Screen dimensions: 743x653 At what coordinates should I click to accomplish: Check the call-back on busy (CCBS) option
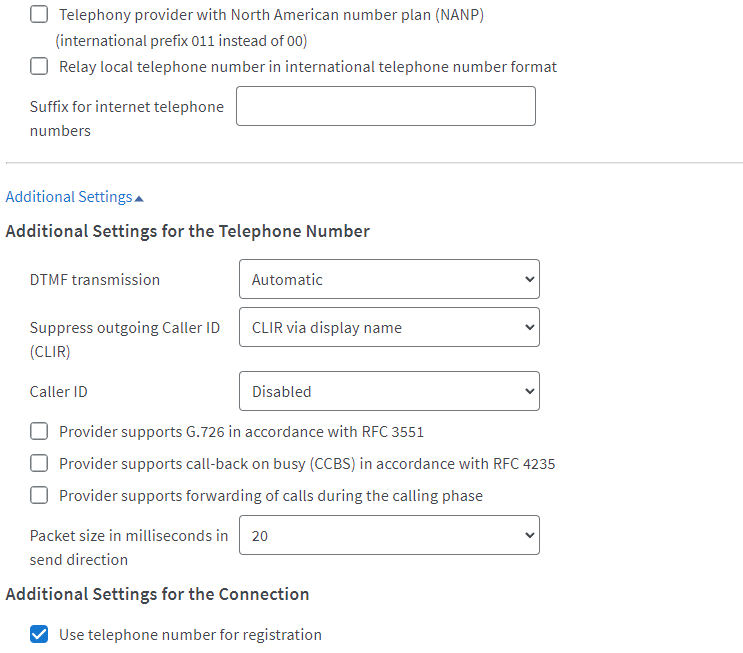(x=39, y=464)
